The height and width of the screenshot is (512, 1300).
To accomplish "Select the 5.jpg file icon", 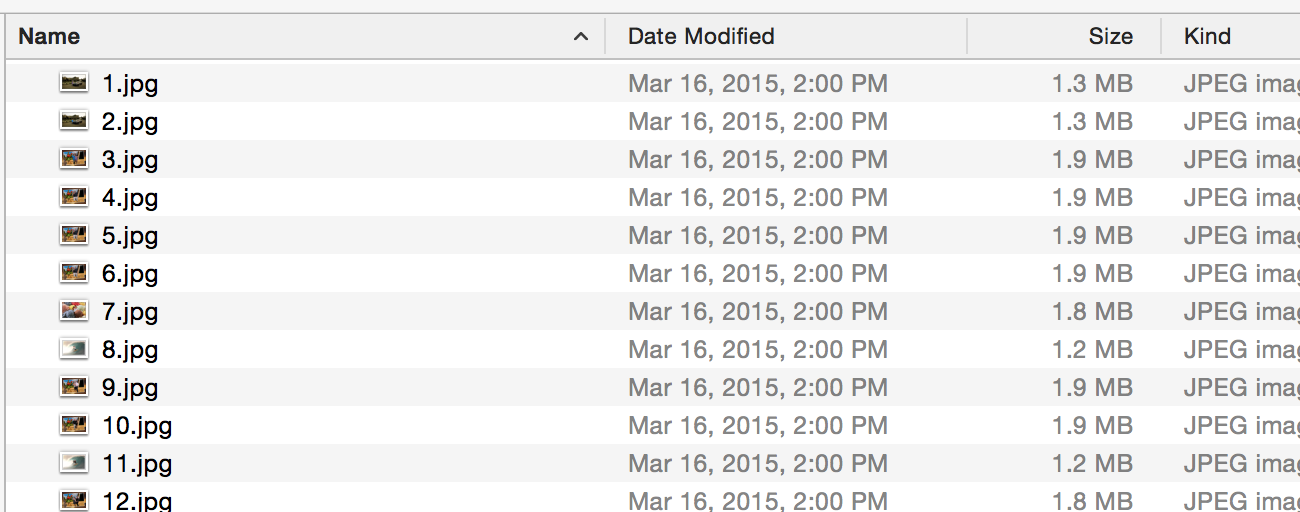I will pos(73,235).
